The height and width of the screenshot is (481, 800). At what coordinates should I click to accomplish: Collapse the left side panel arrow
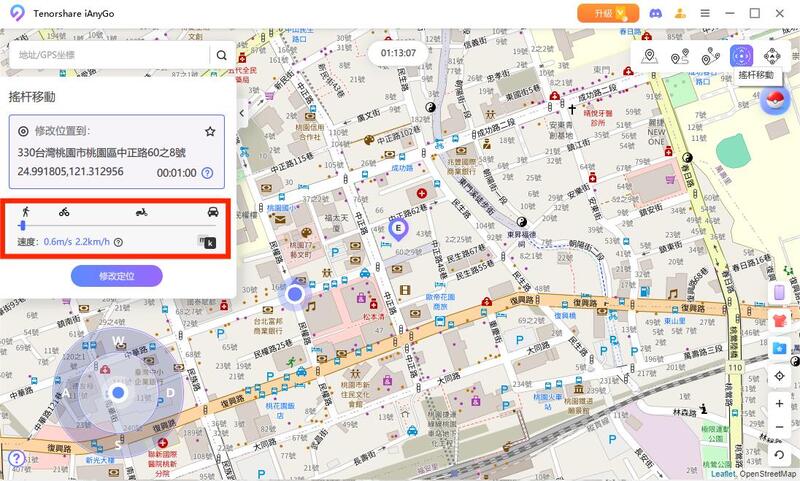242,113
